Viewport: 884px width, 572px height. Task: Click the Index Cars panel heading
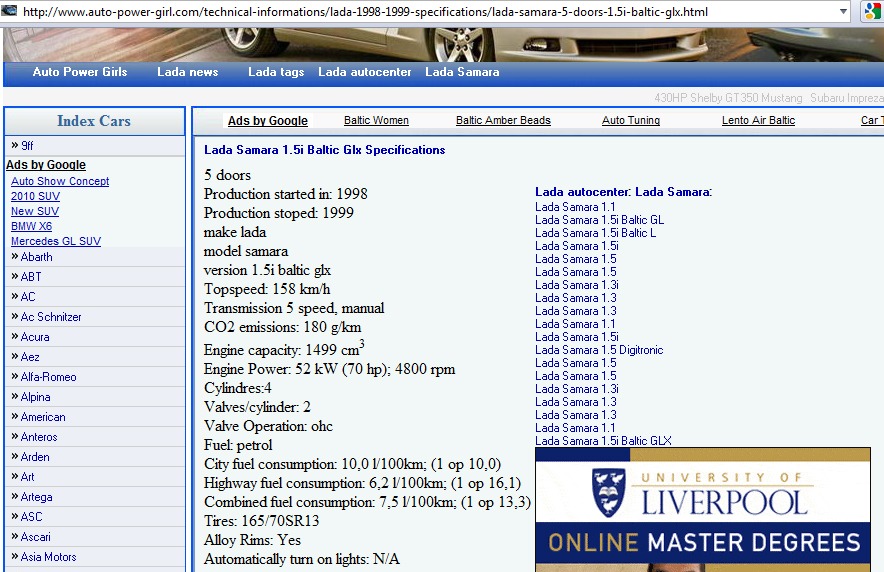(94, 121)
